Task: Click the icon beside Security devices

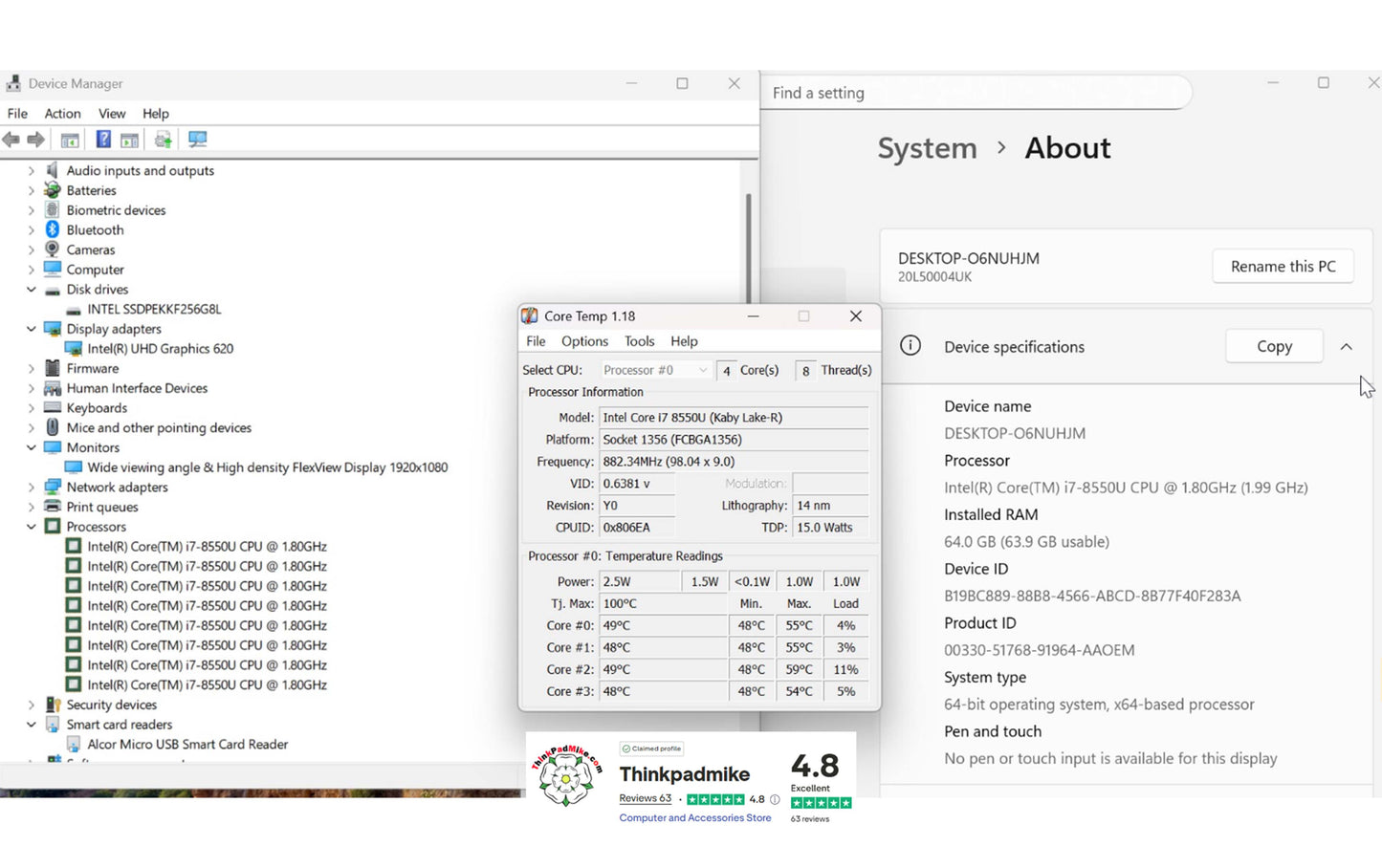Action: [x=53, y=705]
